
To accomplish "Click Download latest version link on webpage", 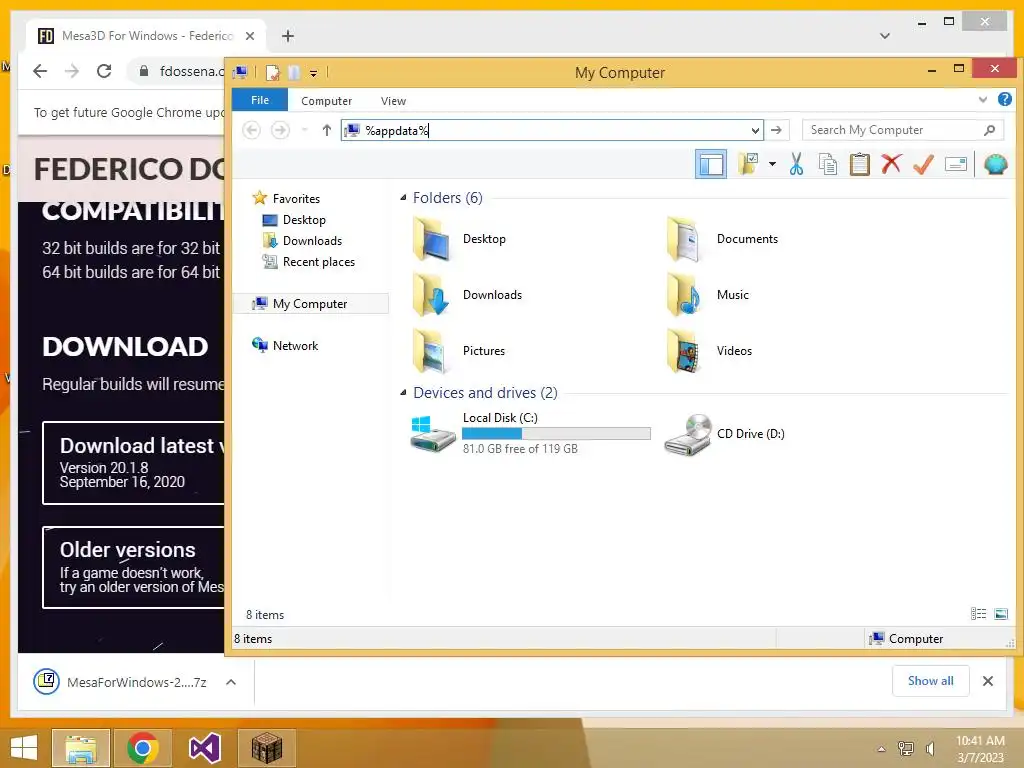I will [x=133, y=463].
